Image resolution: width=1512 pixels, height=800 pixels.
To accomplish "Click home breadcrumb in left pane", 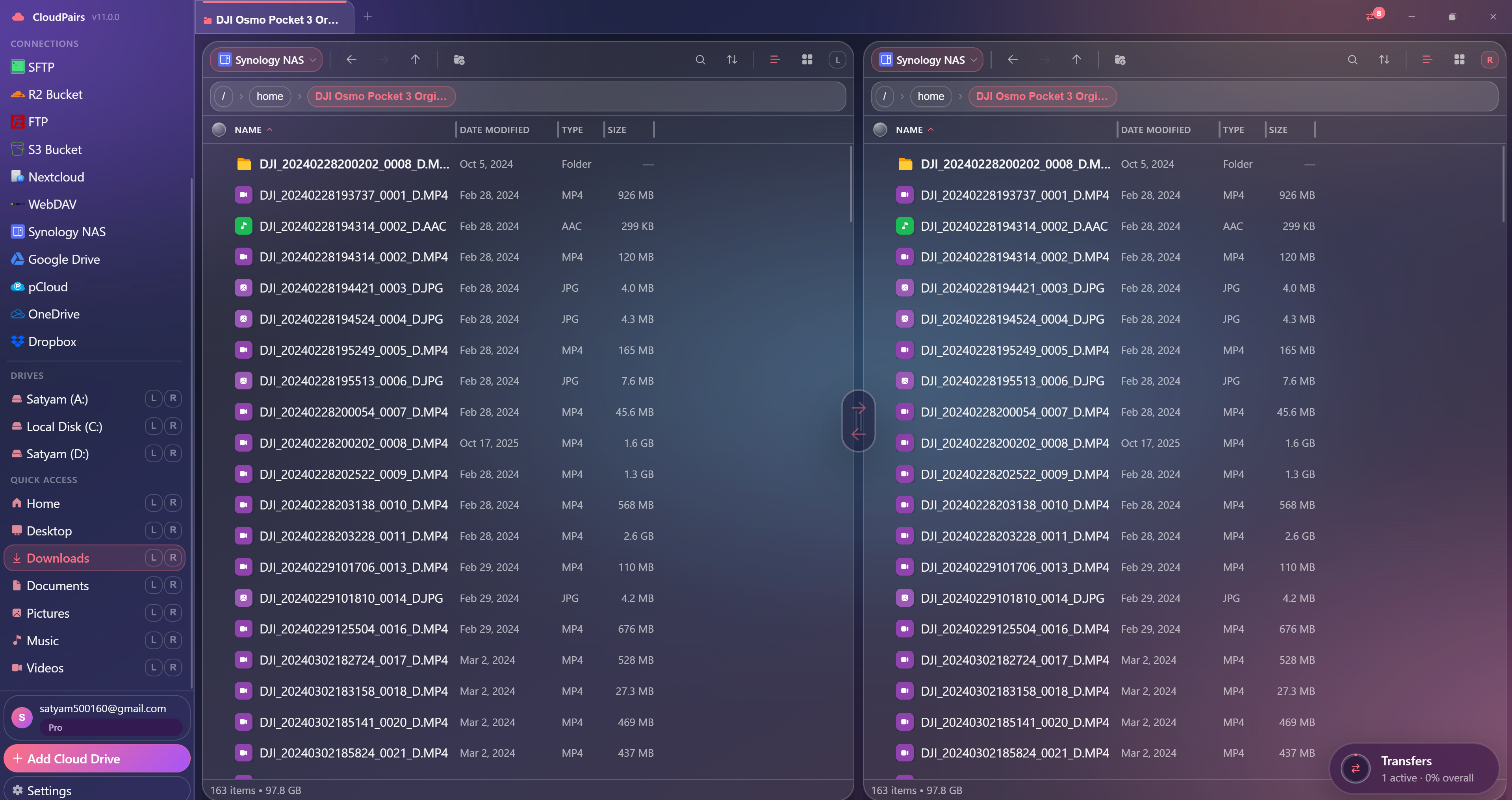I will 269,96.
